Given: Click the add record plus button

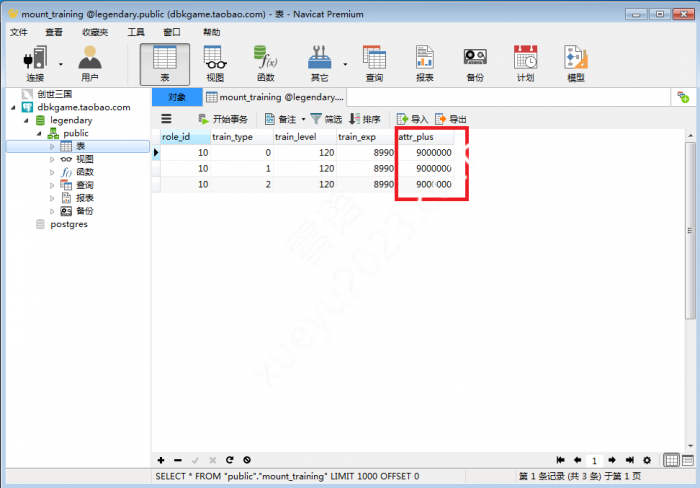Looking at the screenshot, I should click(160, 460).
